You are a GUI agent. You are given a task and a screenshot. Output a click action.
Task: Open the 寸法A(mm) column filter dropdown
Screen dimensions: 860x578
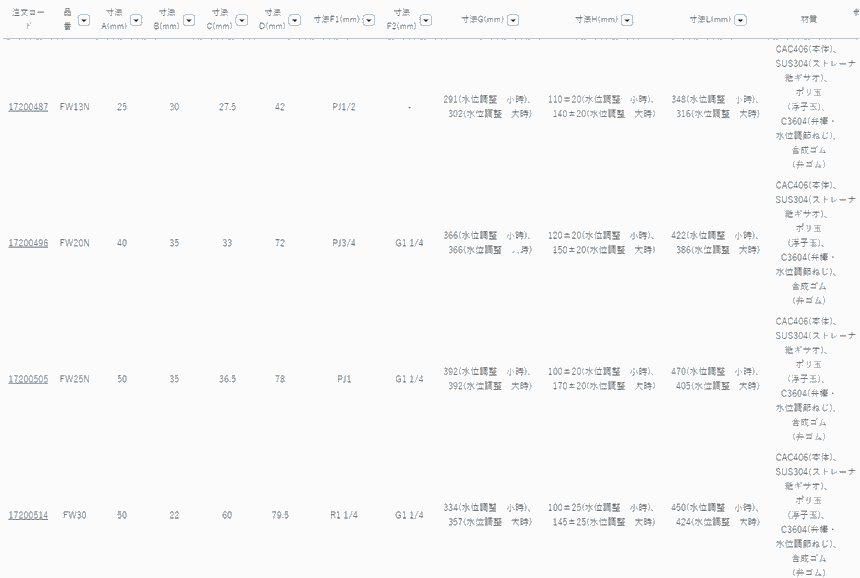click(x=136, y=20)
